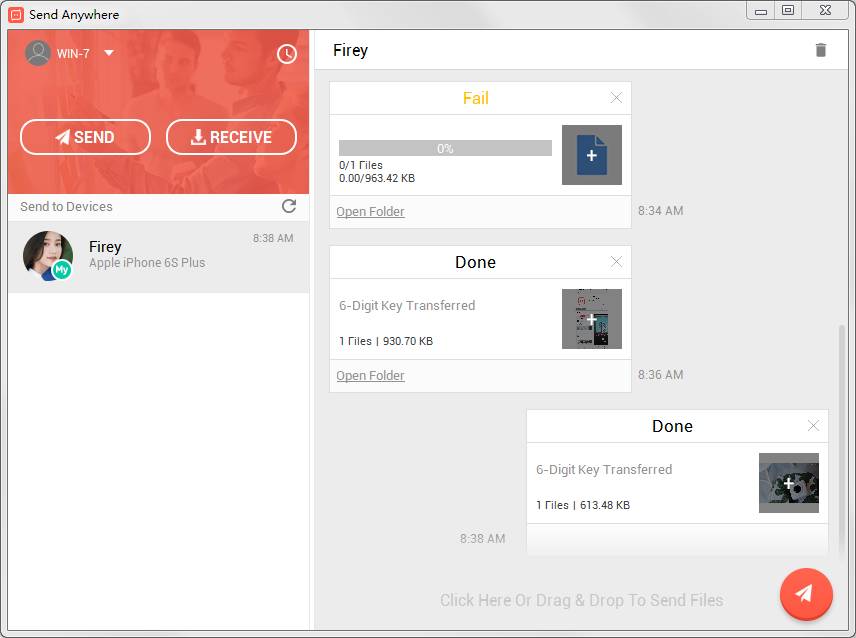Click Firey's profile photo in device list

pyautogui.click(x=48, y=255)
